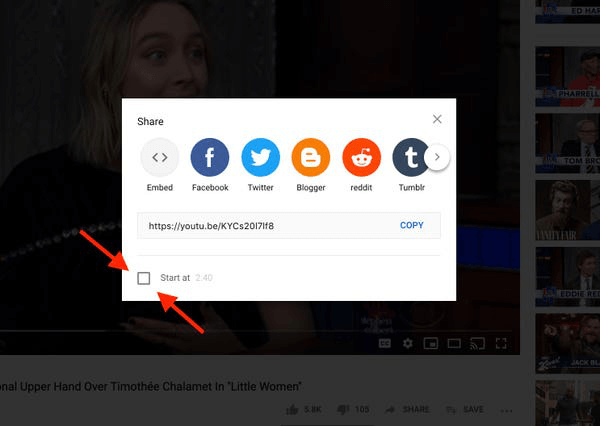The image size is (600, 426).
Task: Select the Blogger share icon
Action: [311, 157]
